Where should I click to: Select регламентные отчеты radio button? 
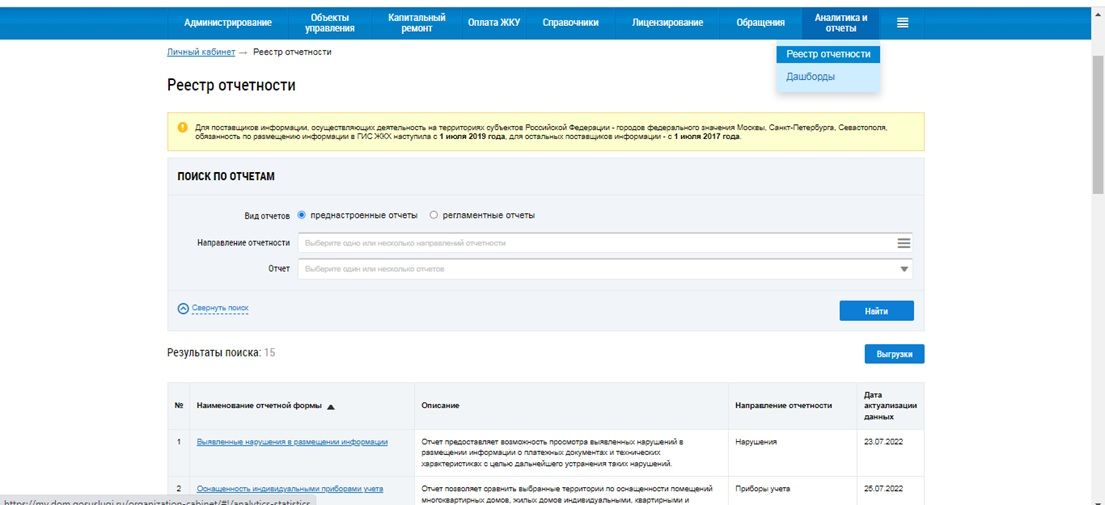pos(434,215)
